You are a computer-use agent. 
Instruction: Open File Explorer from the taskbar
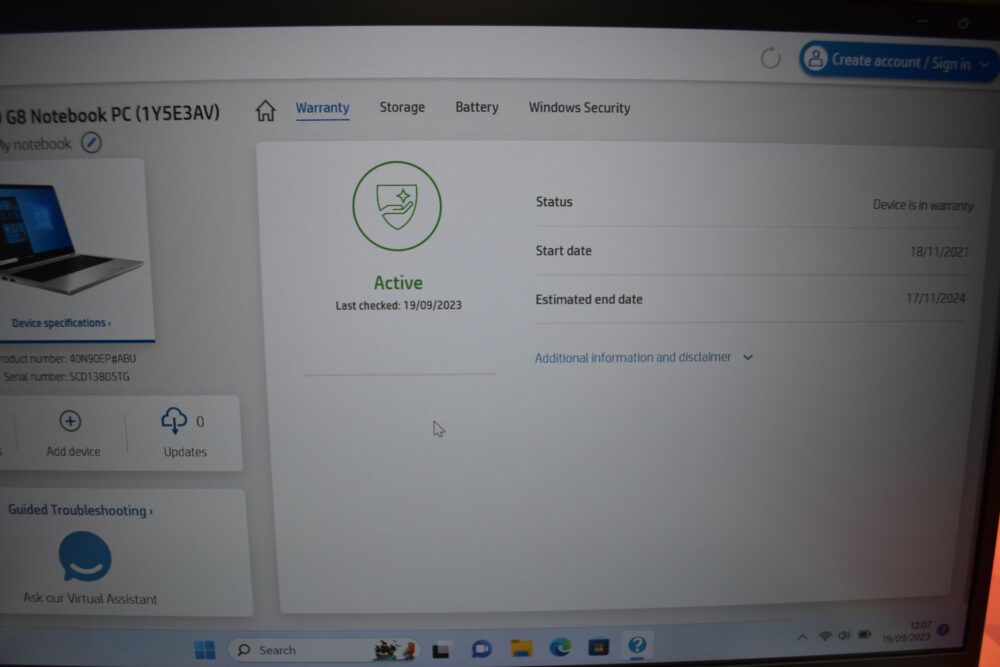(521, 648)
